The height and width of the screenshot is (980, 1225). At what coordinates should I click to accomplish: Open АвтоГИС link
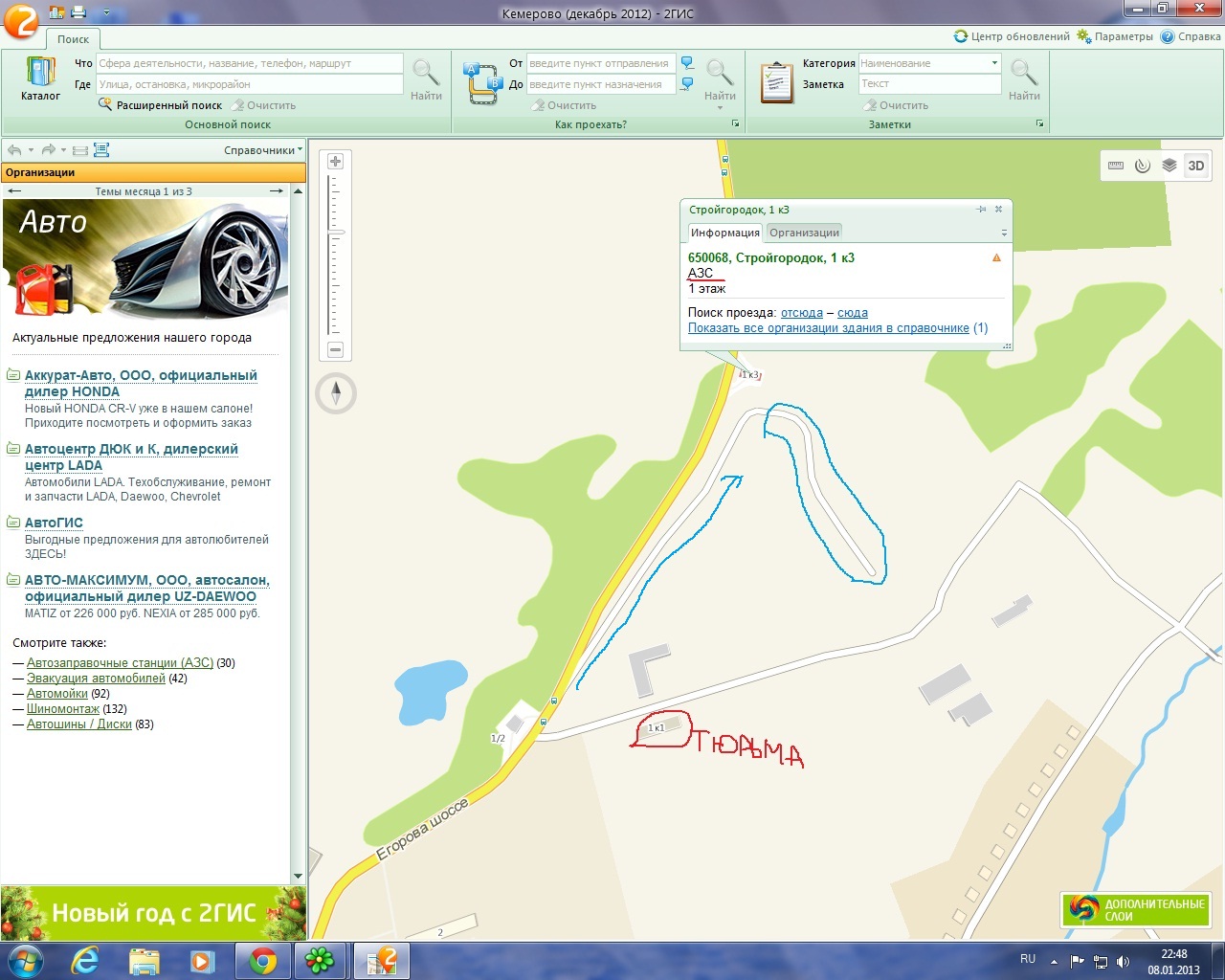click(x=54, y=523)
